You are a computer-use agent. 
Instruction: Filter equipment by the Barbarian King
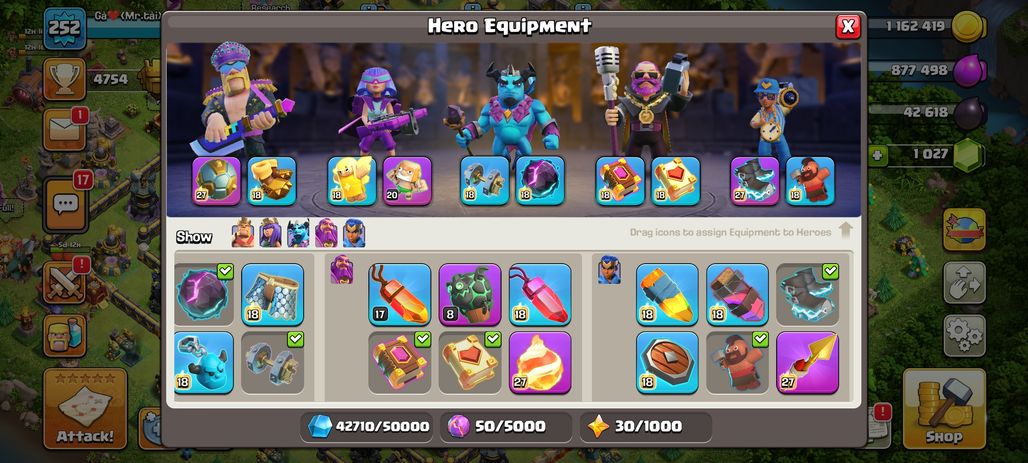[243, 233]
